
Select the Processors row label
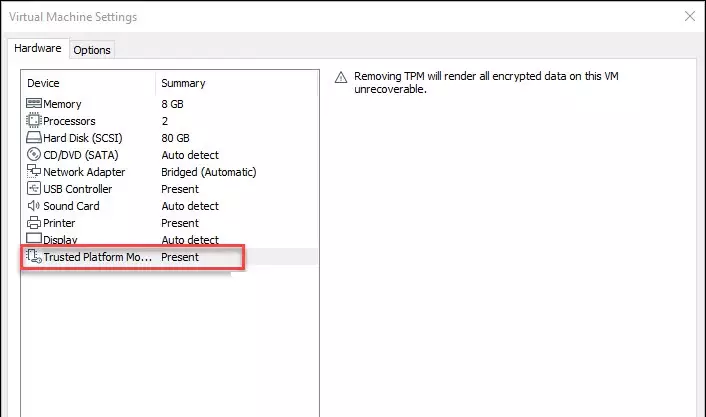69,121
